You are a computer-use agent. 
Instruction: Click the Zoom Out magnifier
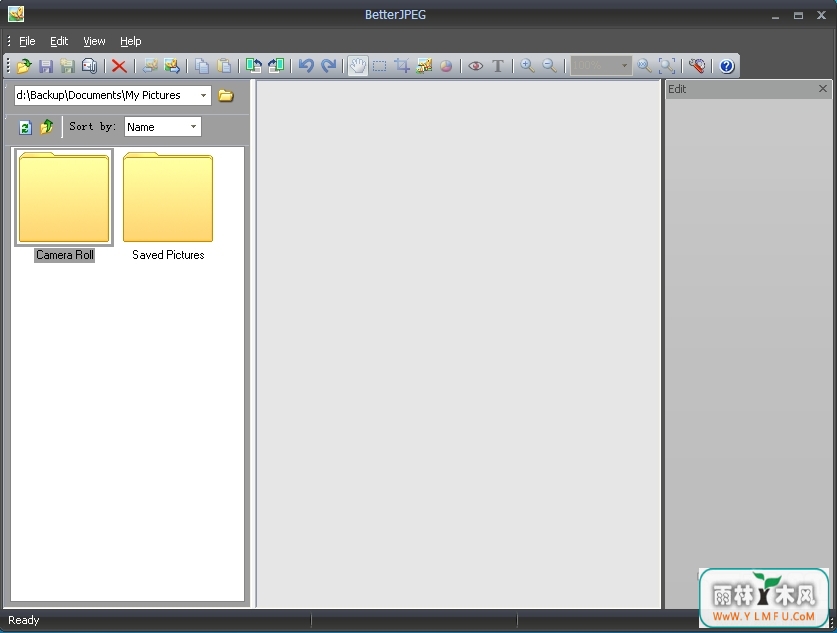click(x=549, y=66)
